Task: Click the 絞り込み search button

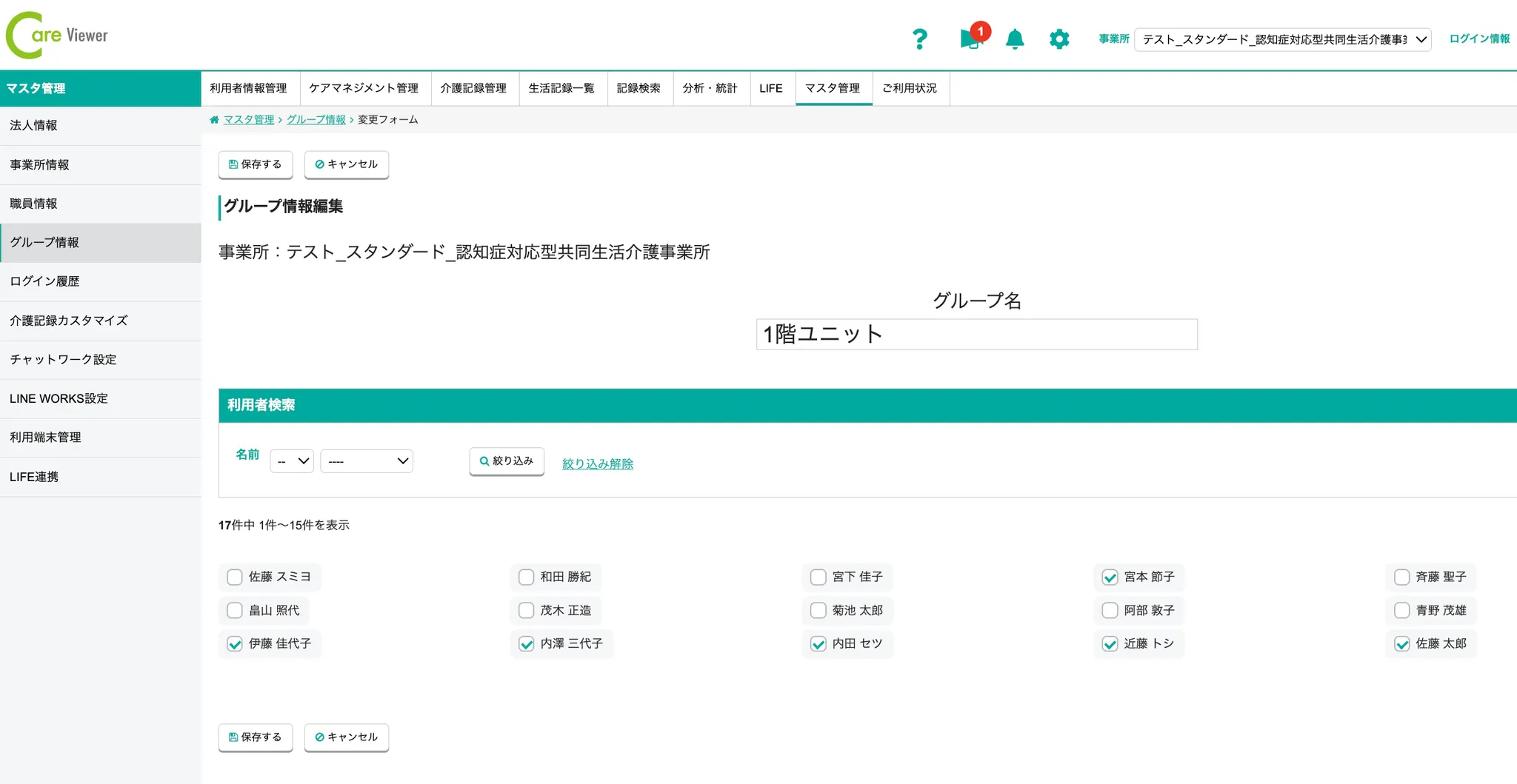Action: point(507,461)
